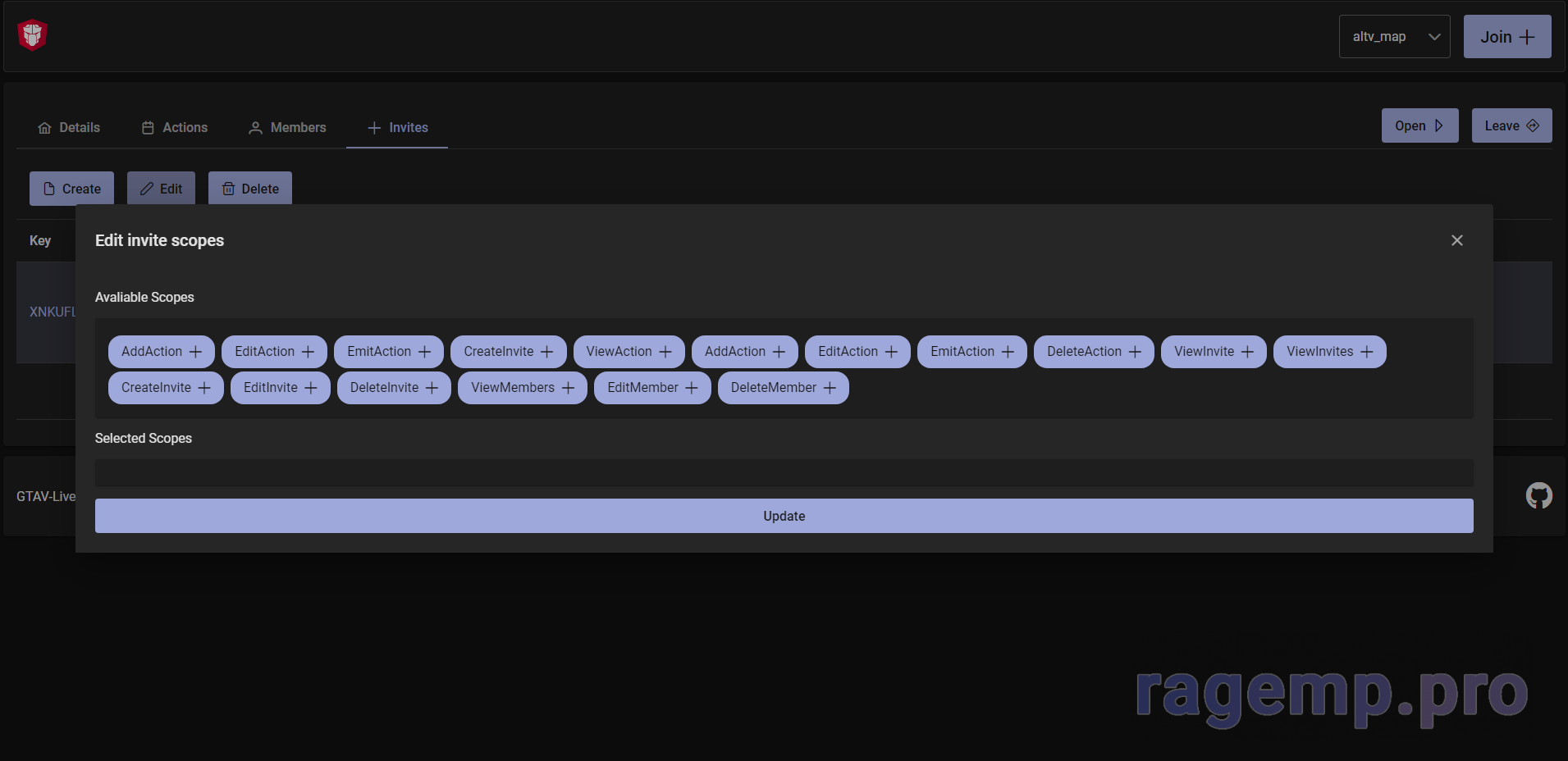The width and height of the screenshot is (1568, 761).
Task: Close the Edit invite scopes dialog
Action: [x=1457, y=240]
